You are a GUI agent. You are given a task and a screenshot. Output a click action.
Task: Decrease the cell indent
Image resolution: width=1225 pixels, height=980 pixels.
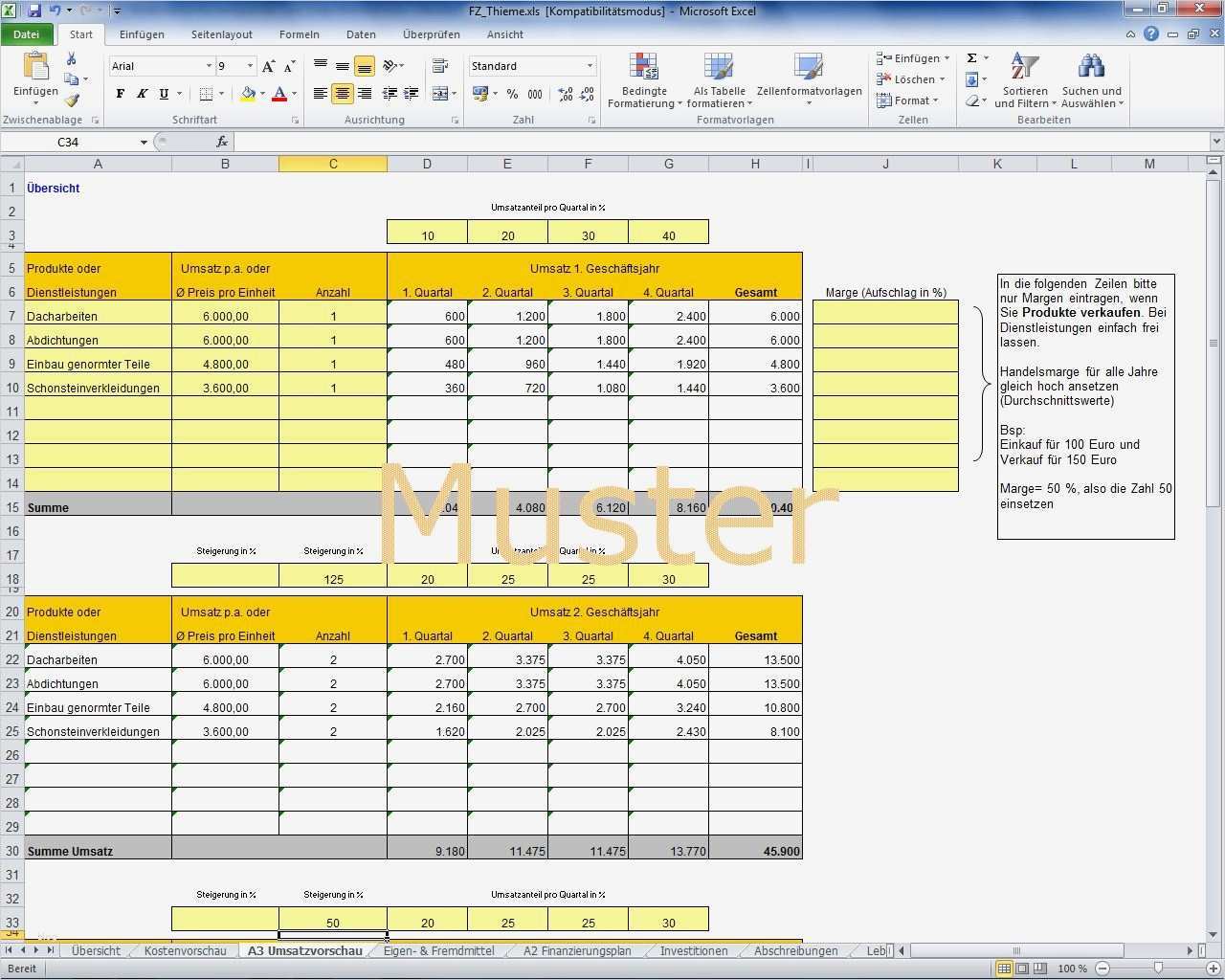tap(390, 94)
